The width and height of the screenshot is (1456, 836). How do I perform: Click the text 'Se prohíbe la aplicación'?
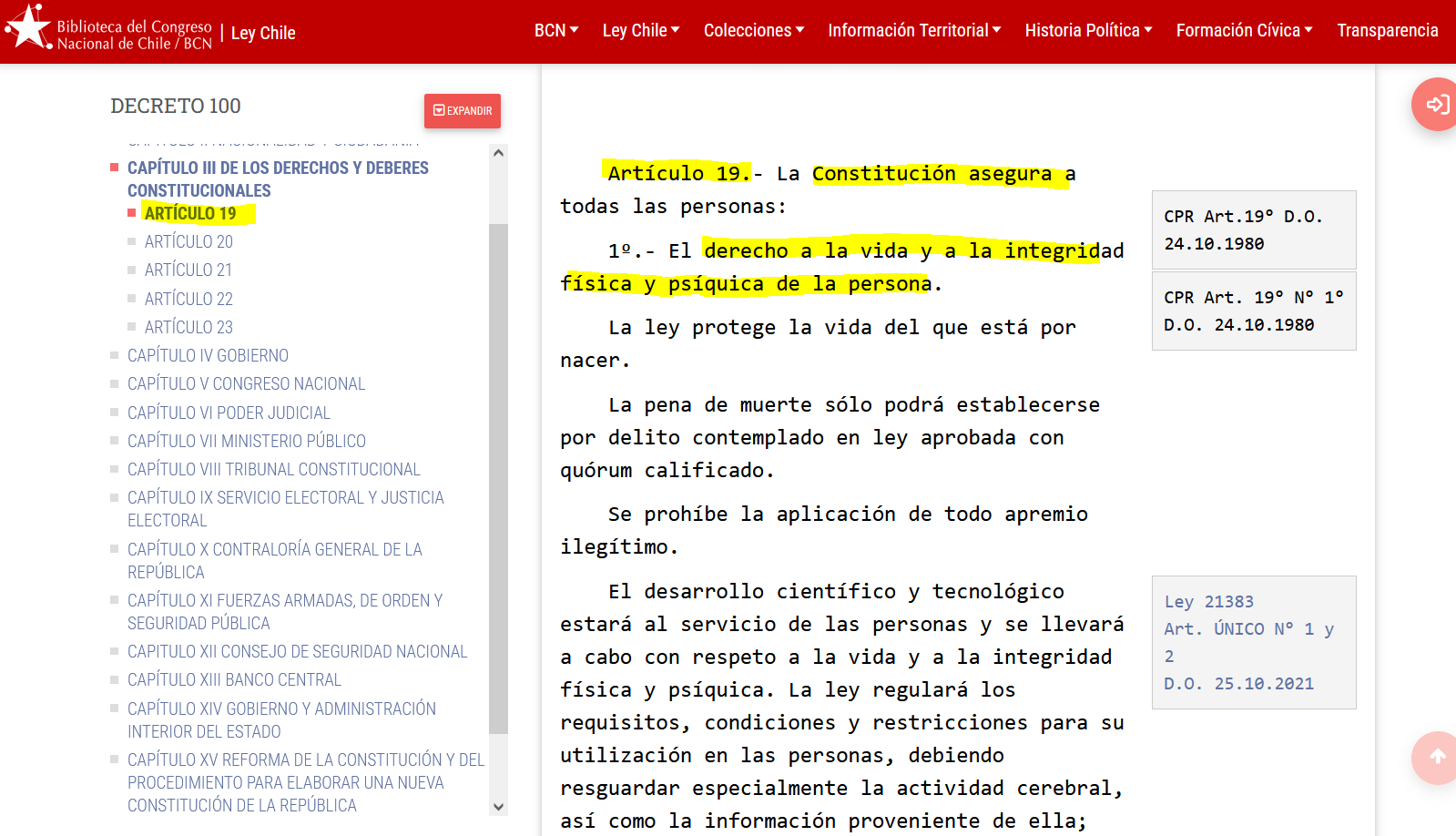click(x=751, y=514)
